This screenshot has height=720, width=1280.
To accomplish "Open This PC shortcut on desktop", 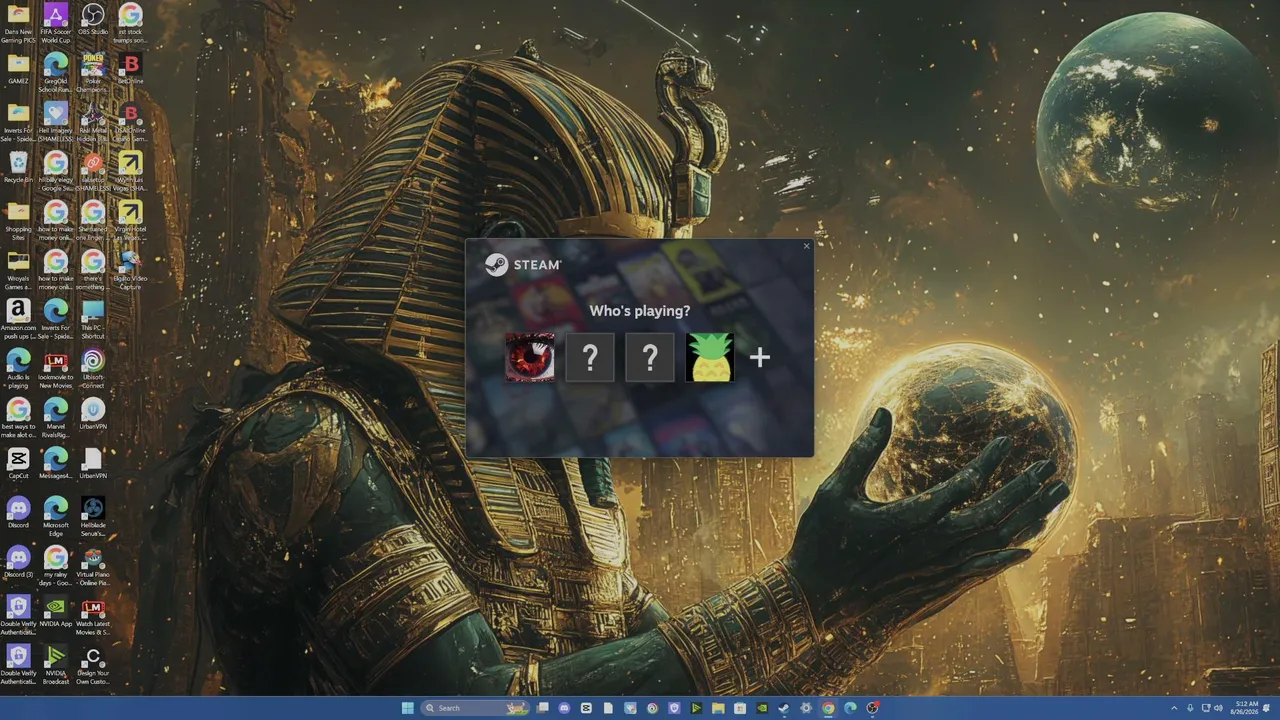I will pos(93,318).
